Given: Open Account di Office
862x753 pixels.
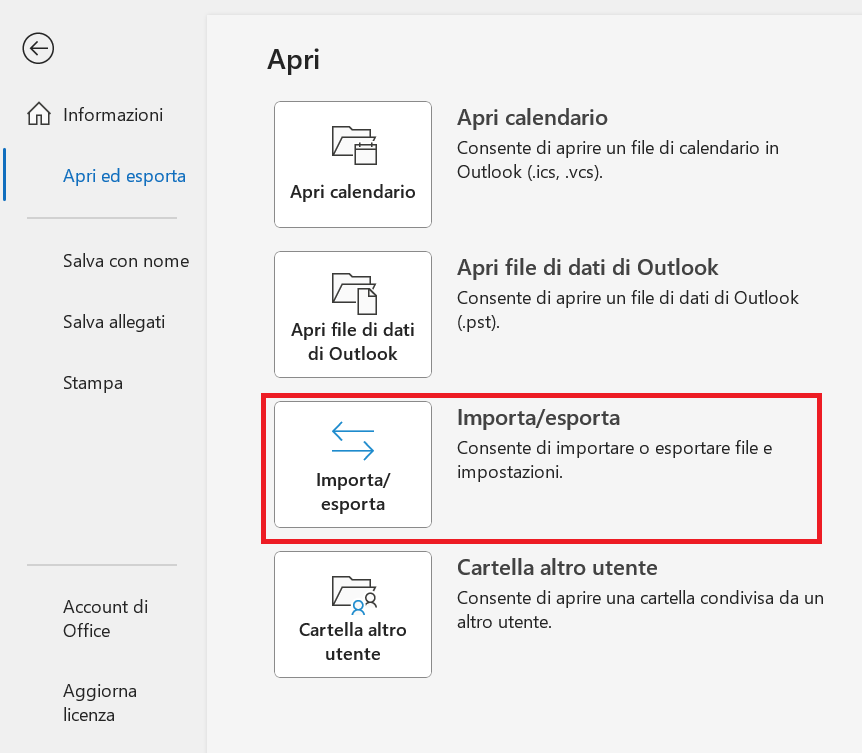Looking at the screenshot, I should point(106,618).
